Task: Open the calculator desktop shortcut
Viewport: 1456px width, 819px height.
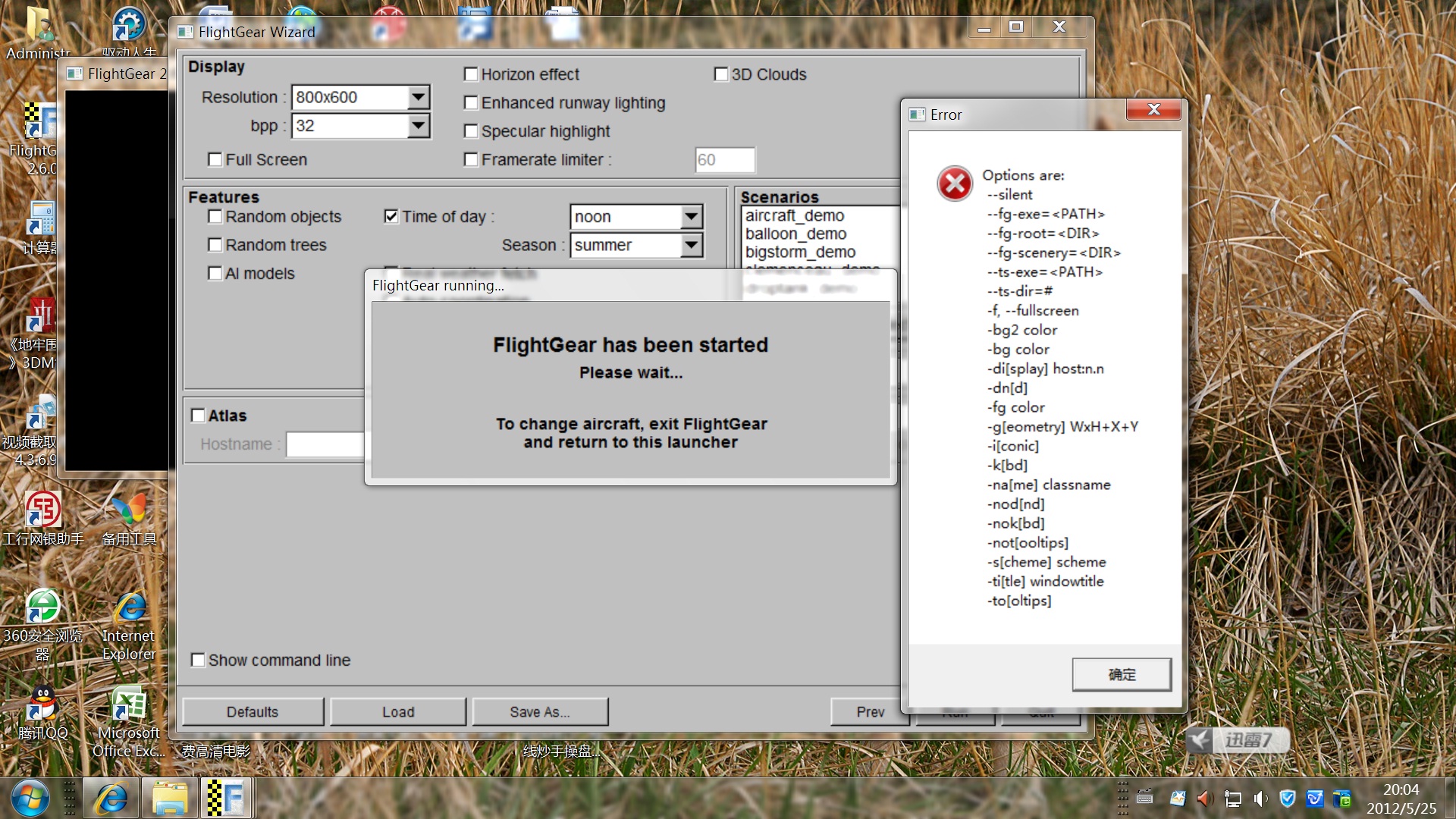Action: point(39,227)
